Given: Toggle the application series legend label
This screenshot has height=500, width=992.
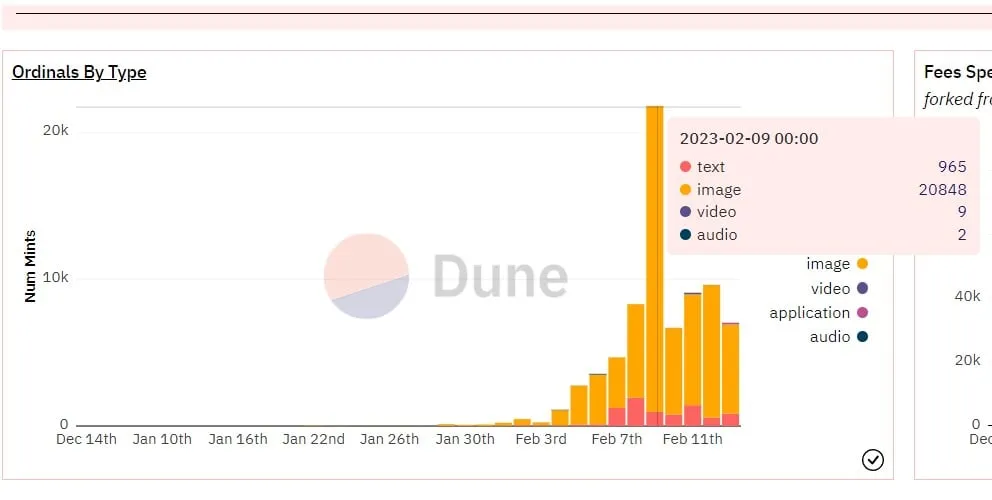Looking at the screenshot, I should click(x=809, y=313).
